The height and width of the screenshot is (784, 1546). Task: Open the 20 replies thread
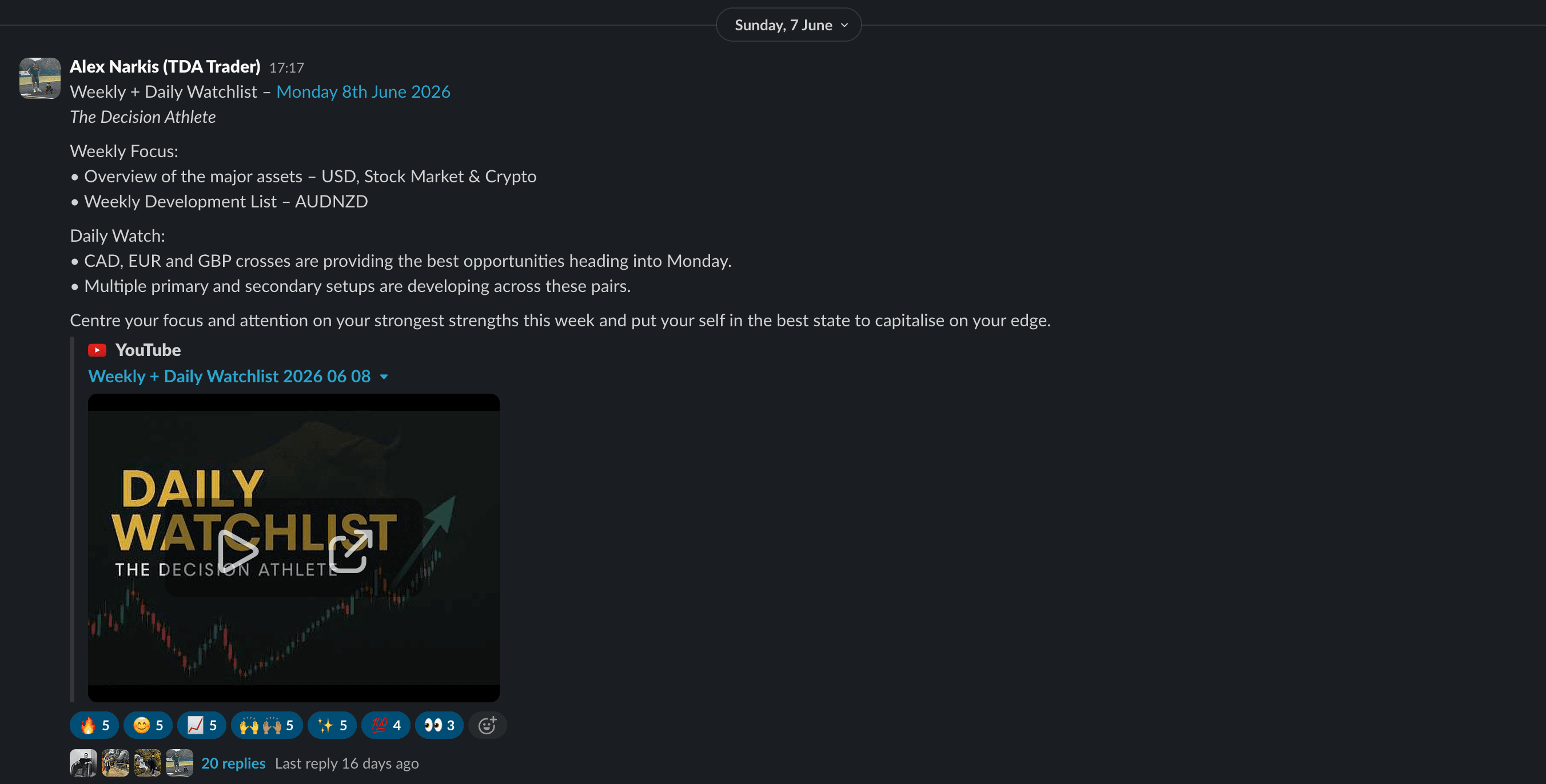pos(233,763)
